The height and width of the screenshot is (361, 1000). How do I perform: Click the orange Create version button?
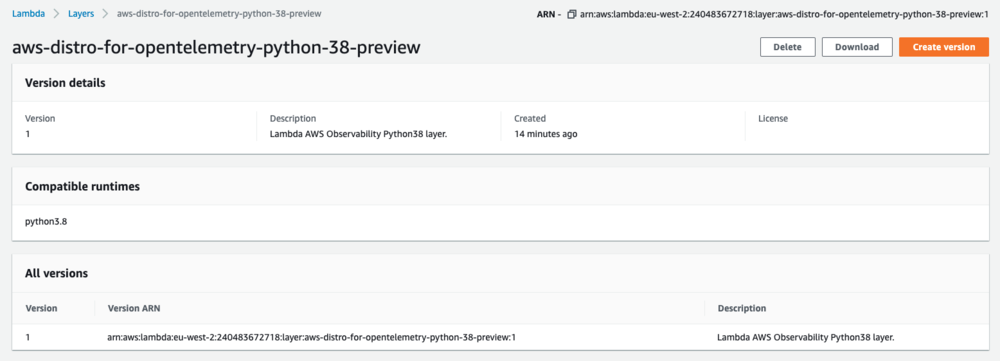click(x=943, y=47)
